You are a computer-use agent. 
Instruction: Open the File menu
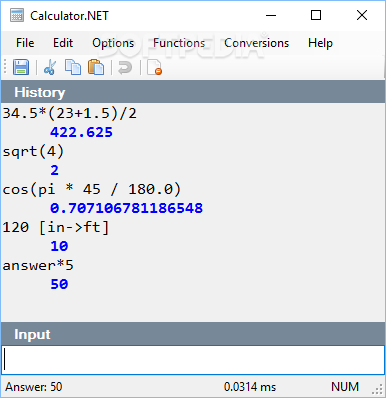coord(25,43)
